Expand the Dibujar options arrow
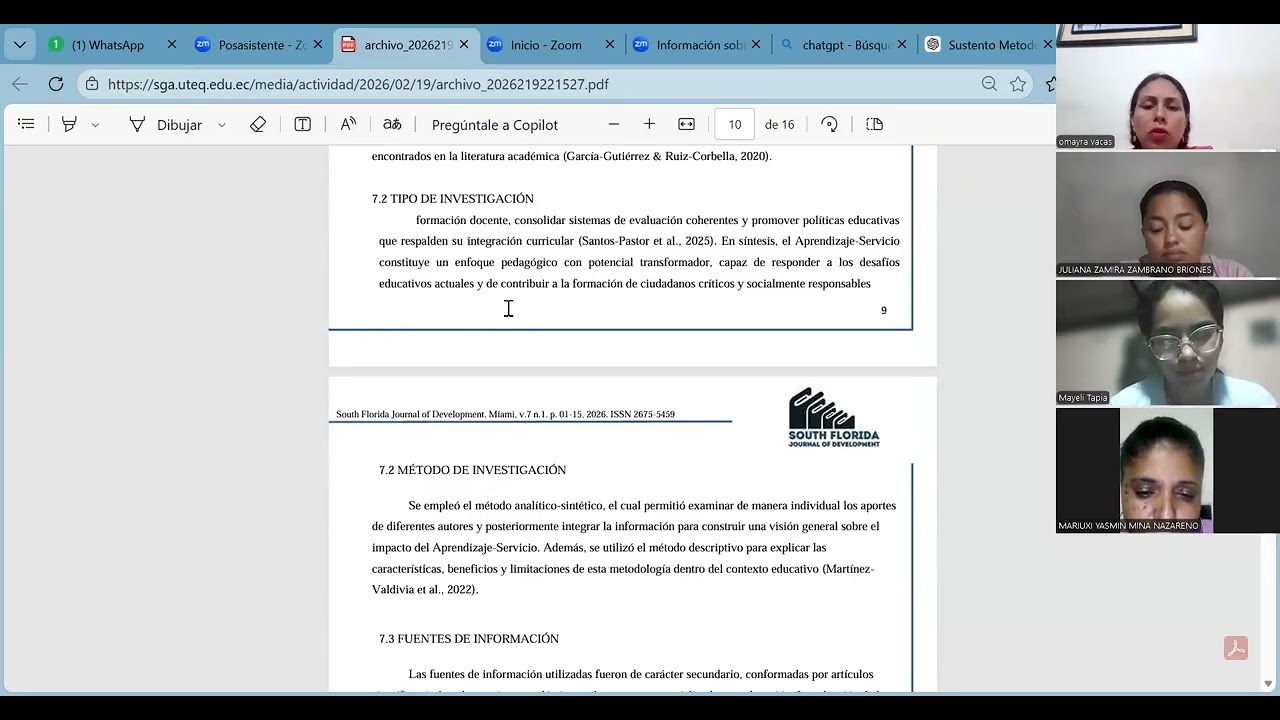The image size is (1280, 720). pyautogui.click(x=222, y=125)
